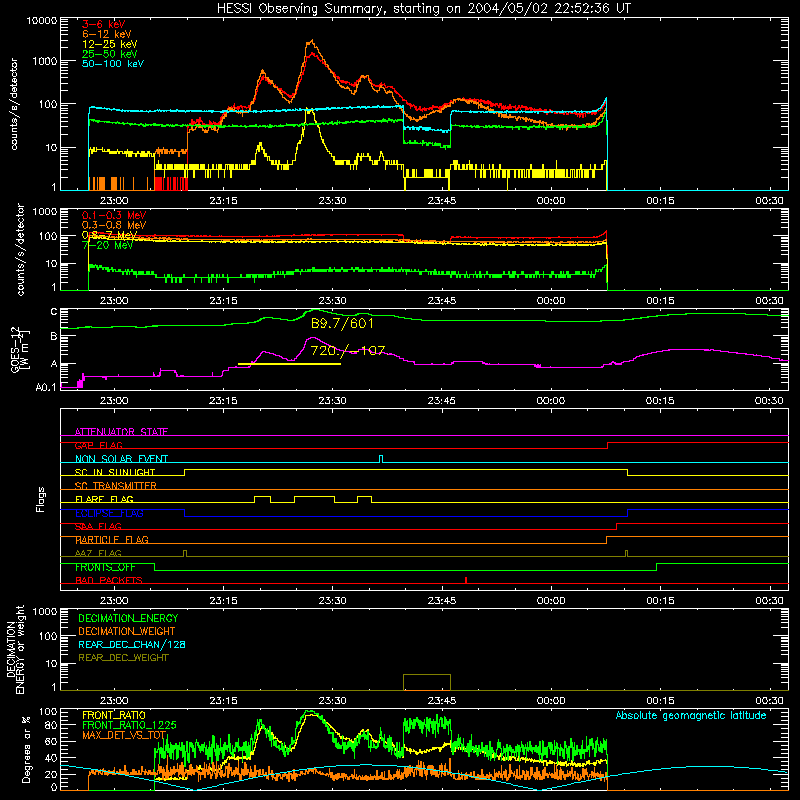Viewport: 800px width, 800px height.
Task: Click the FRONT_RATIO legend label
Action: (113, 715)
